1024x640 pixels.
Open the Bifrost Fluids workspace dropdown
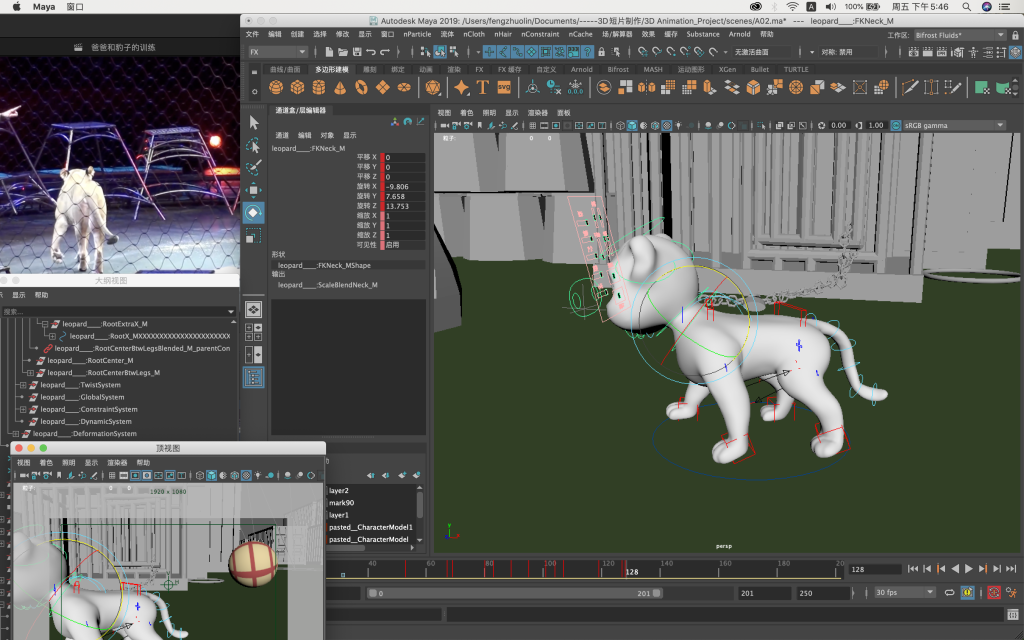(959, 35)
